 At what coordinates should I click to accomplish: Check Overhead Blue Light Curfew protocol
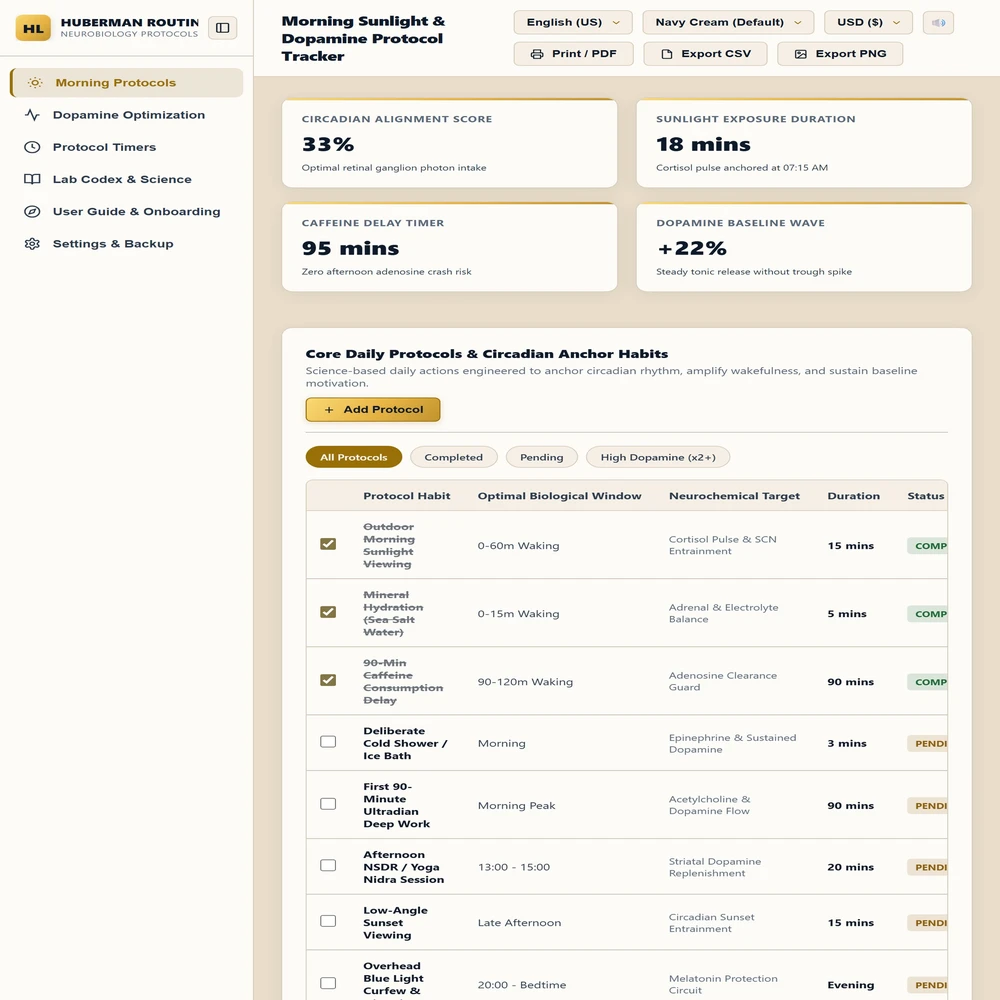[328, 983]
